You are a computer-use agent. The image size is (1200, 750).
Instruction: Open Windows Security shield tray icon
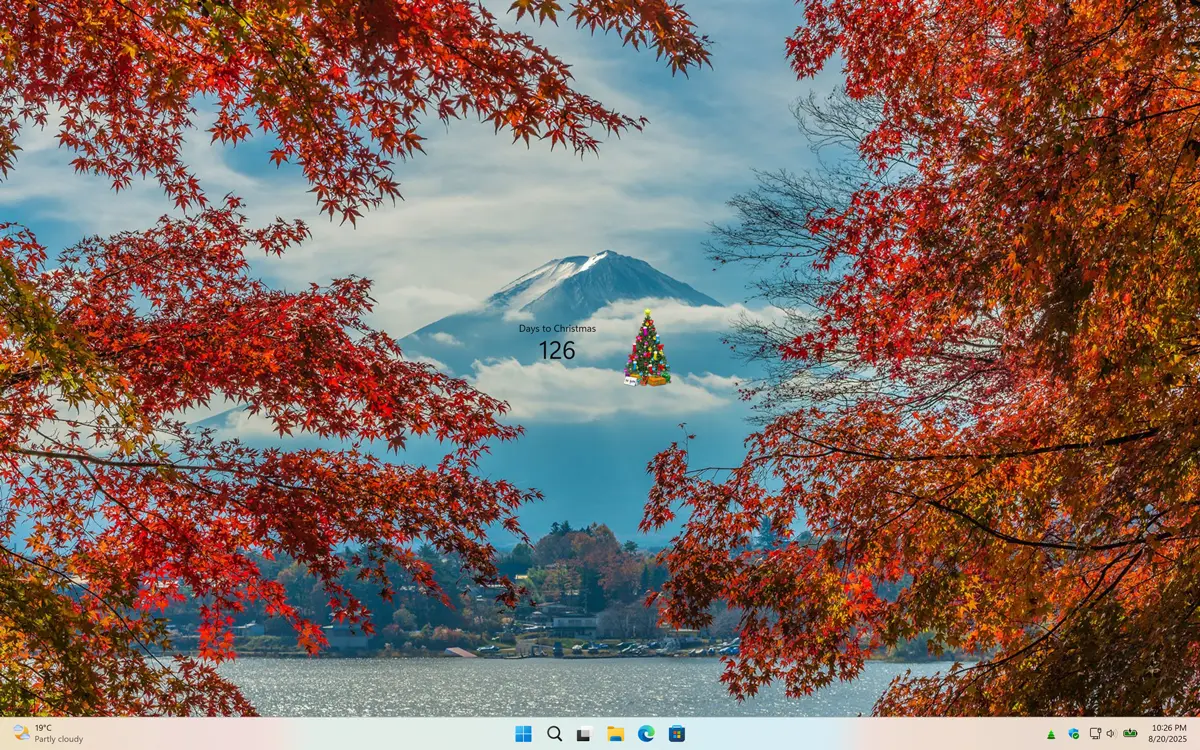[x=1073, y=734]
